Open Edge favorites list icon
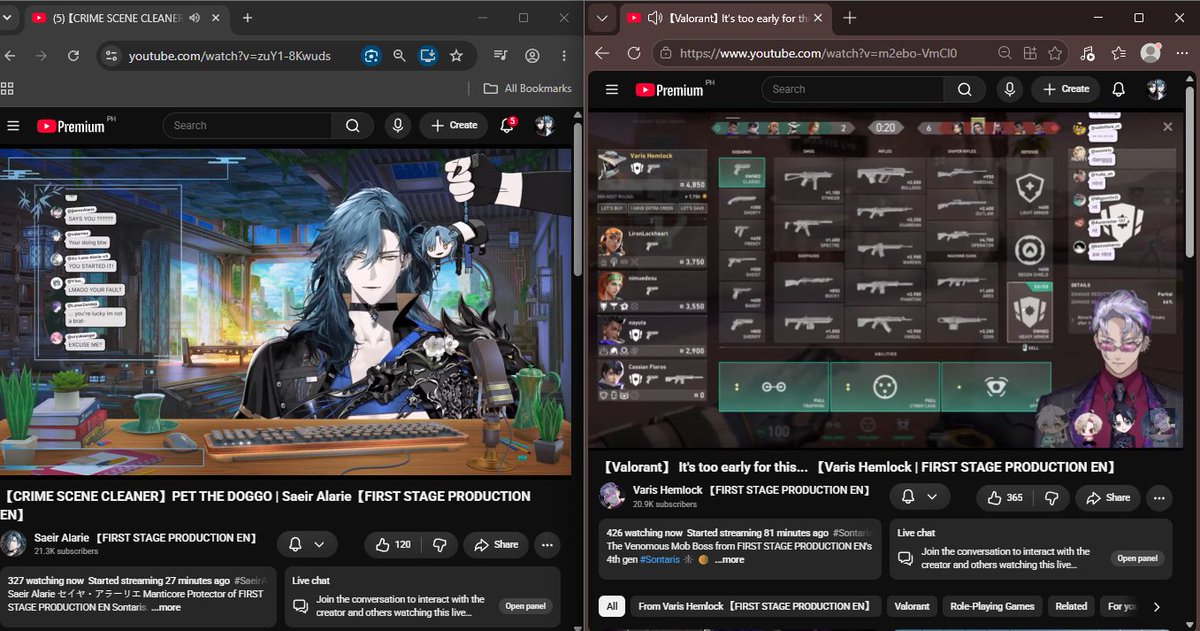The width and height of the screenshot is (1200, 631). (x=1118, y=53)
